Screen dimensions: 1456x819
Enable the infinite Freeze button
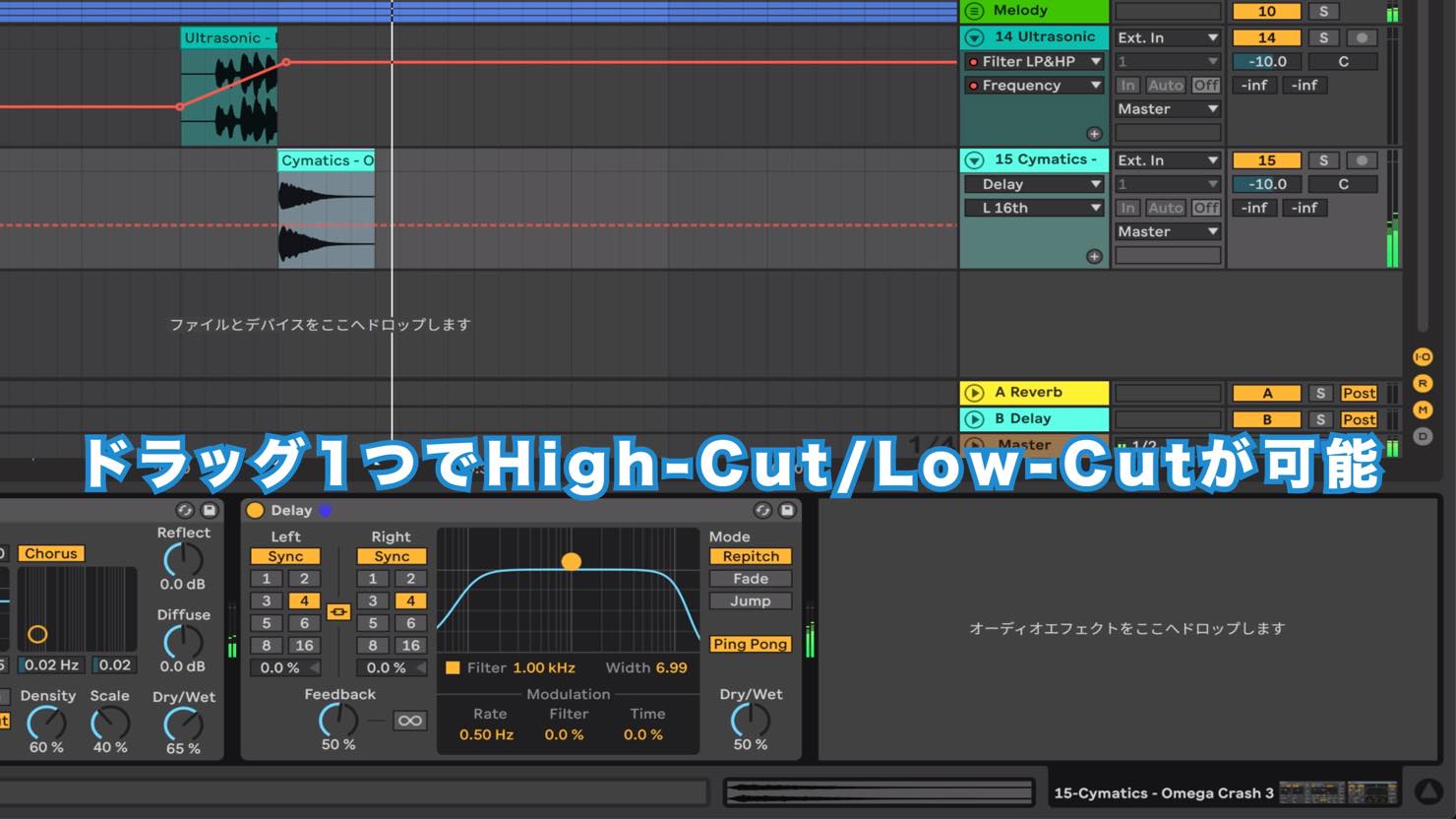409,721
